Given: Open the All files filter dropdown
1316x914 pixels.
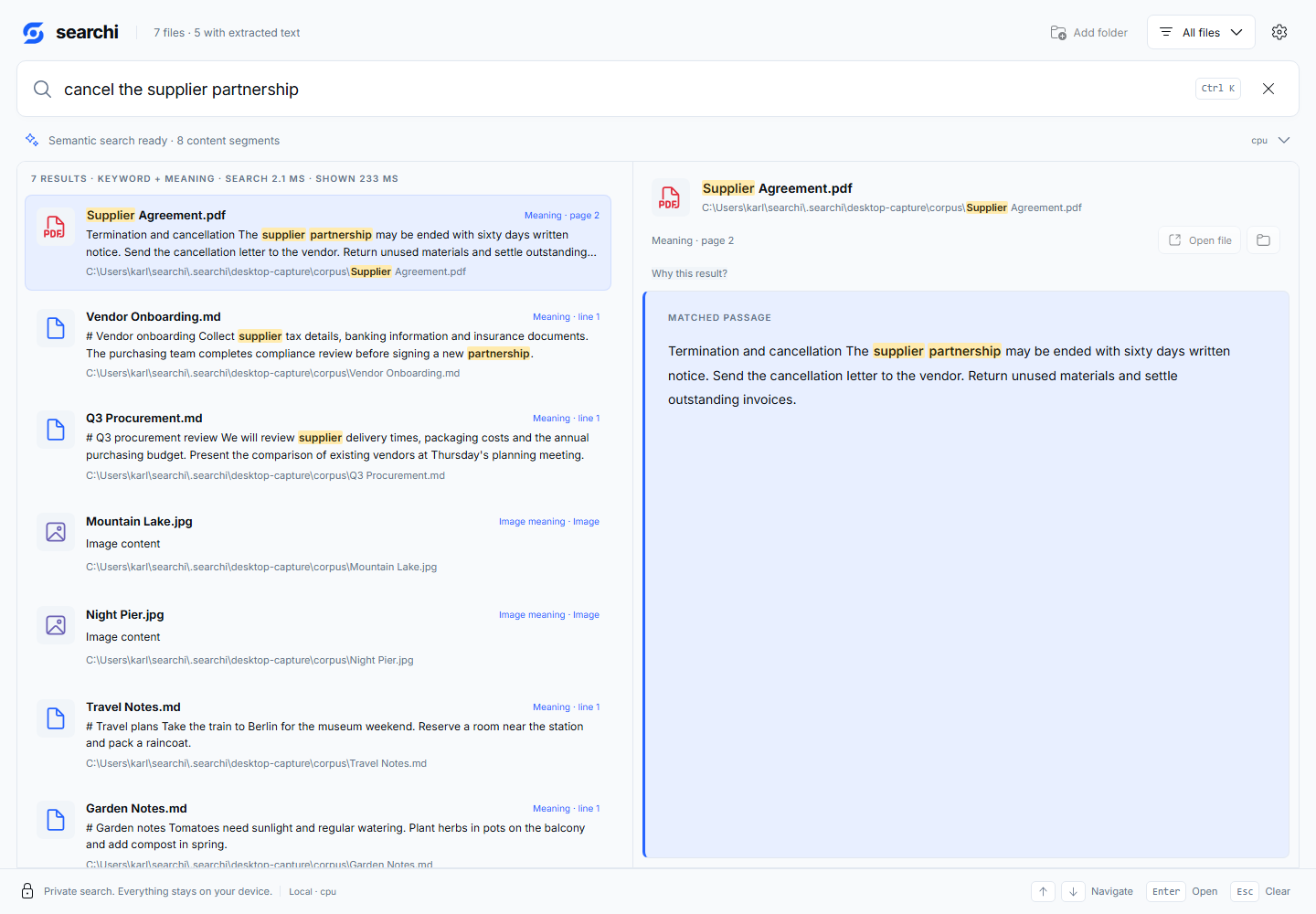Looking at the screenshot, I should click(x=1201, y=32).
